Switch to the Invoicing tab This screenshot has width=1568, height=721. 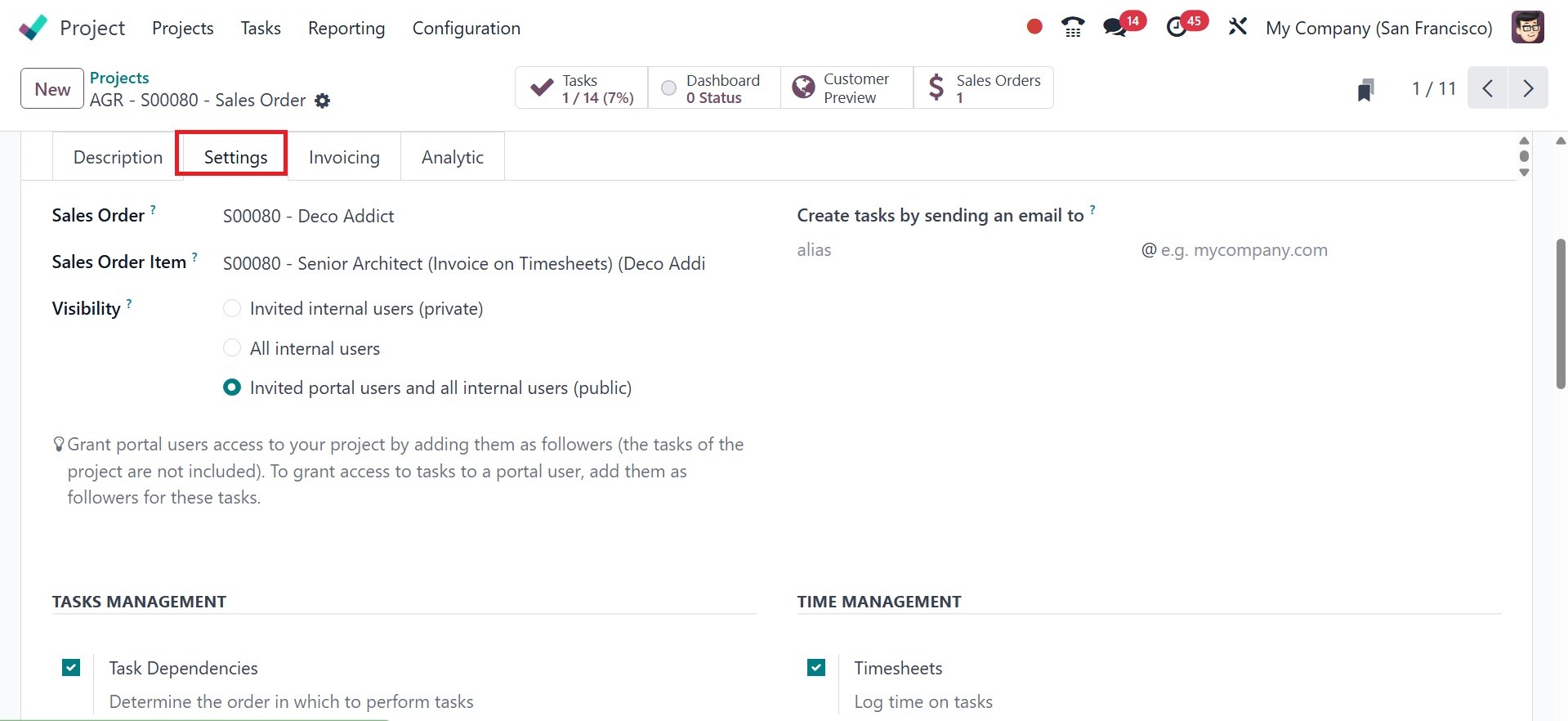click(x=344, y=157)
